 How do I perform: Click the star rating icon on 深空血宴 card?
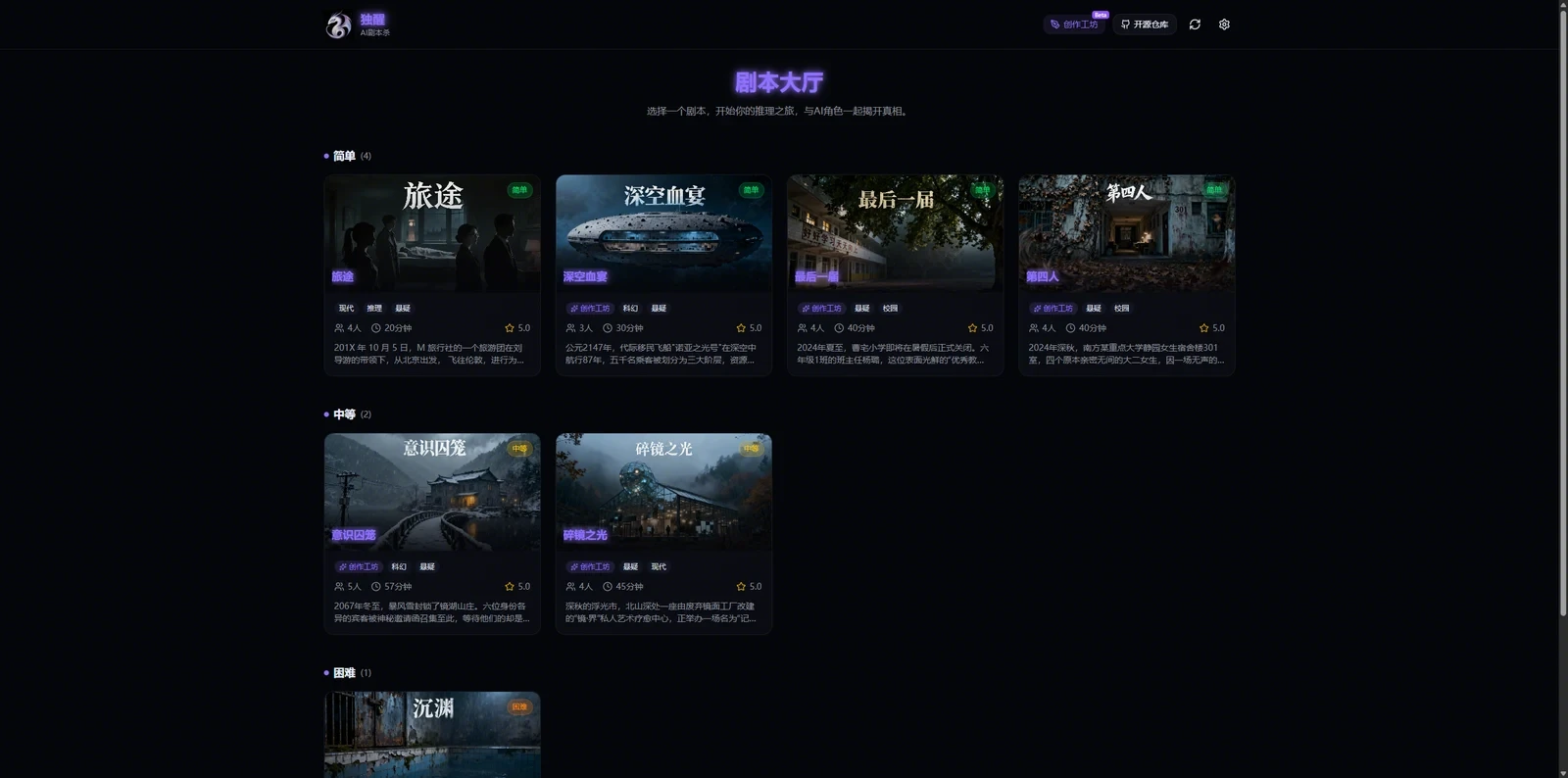(x=741, y=328)
